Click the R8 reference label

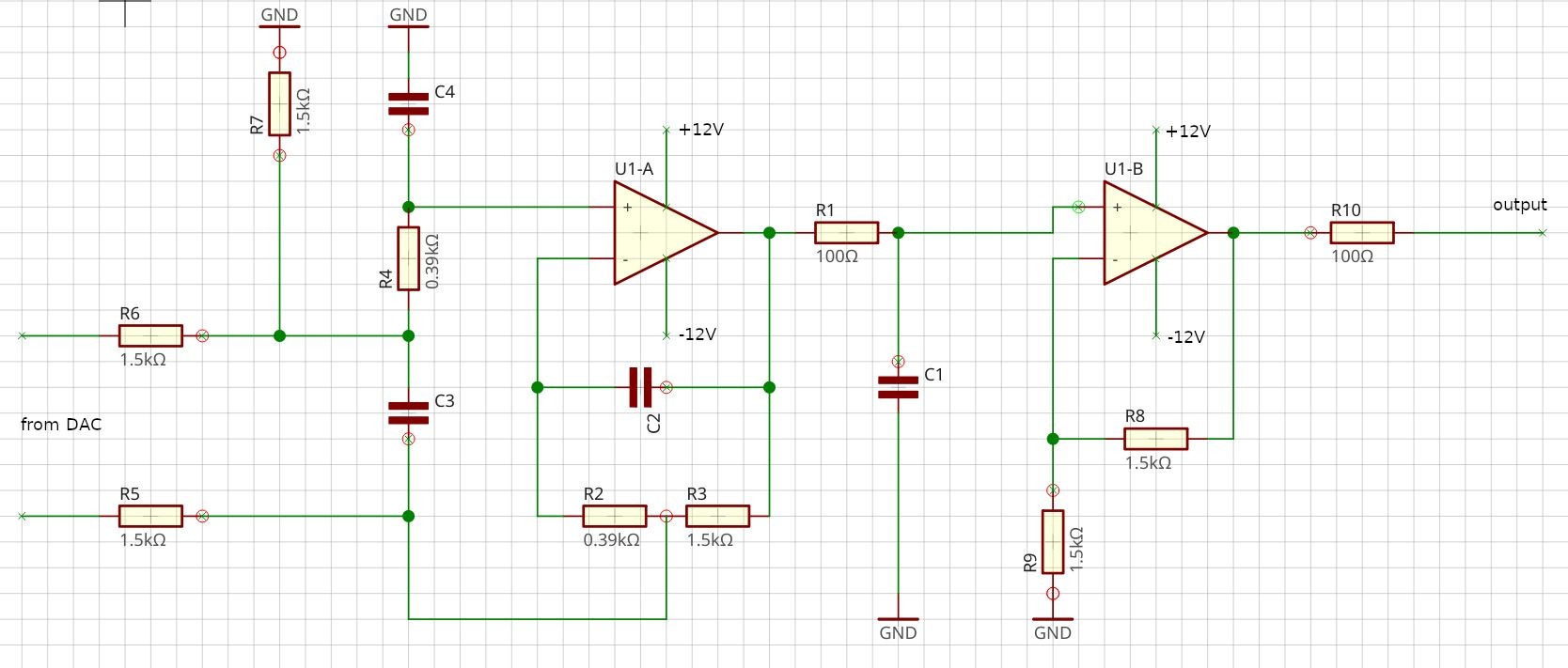tap(1135, 416)
